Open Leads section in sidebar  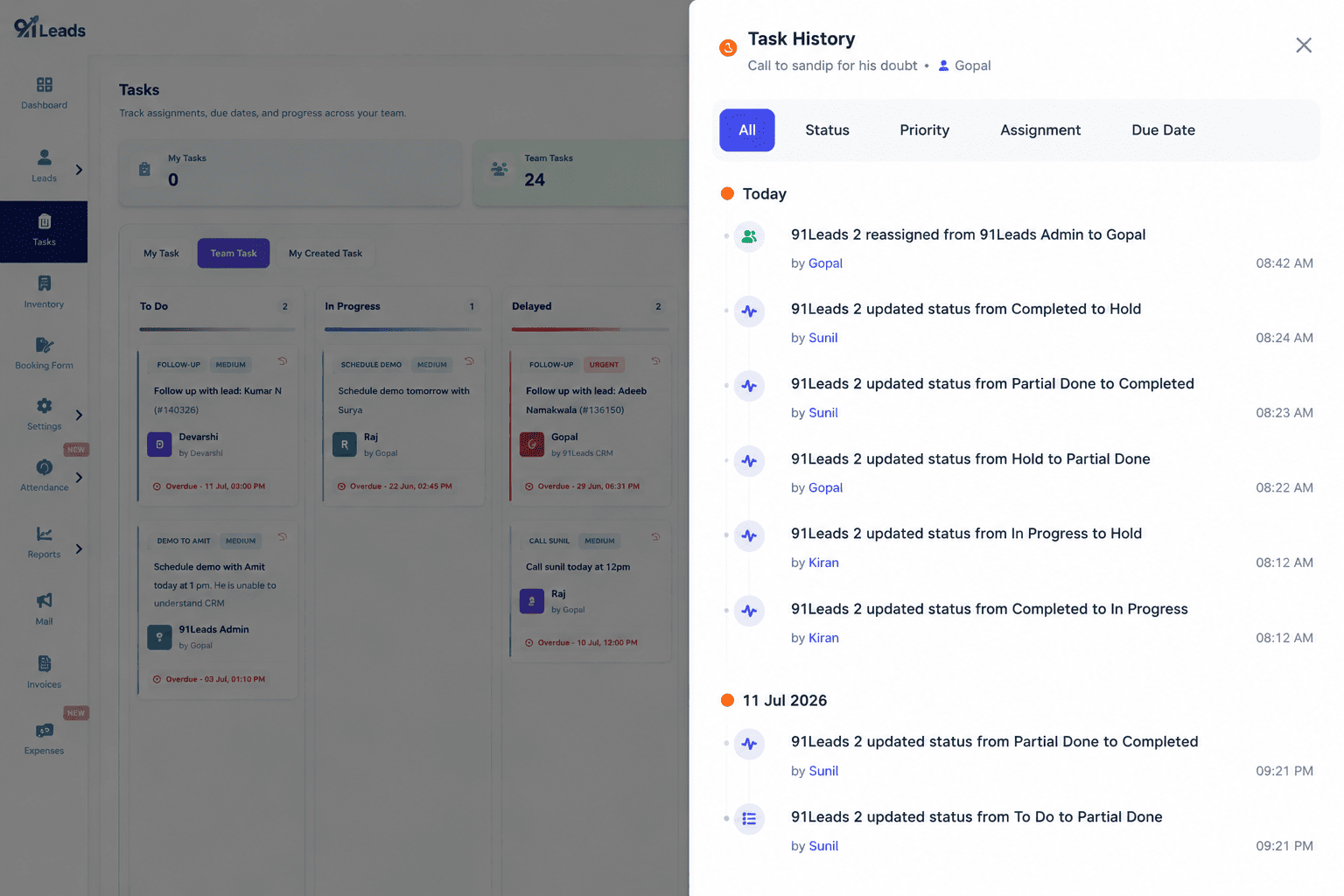tap(44, 165)
